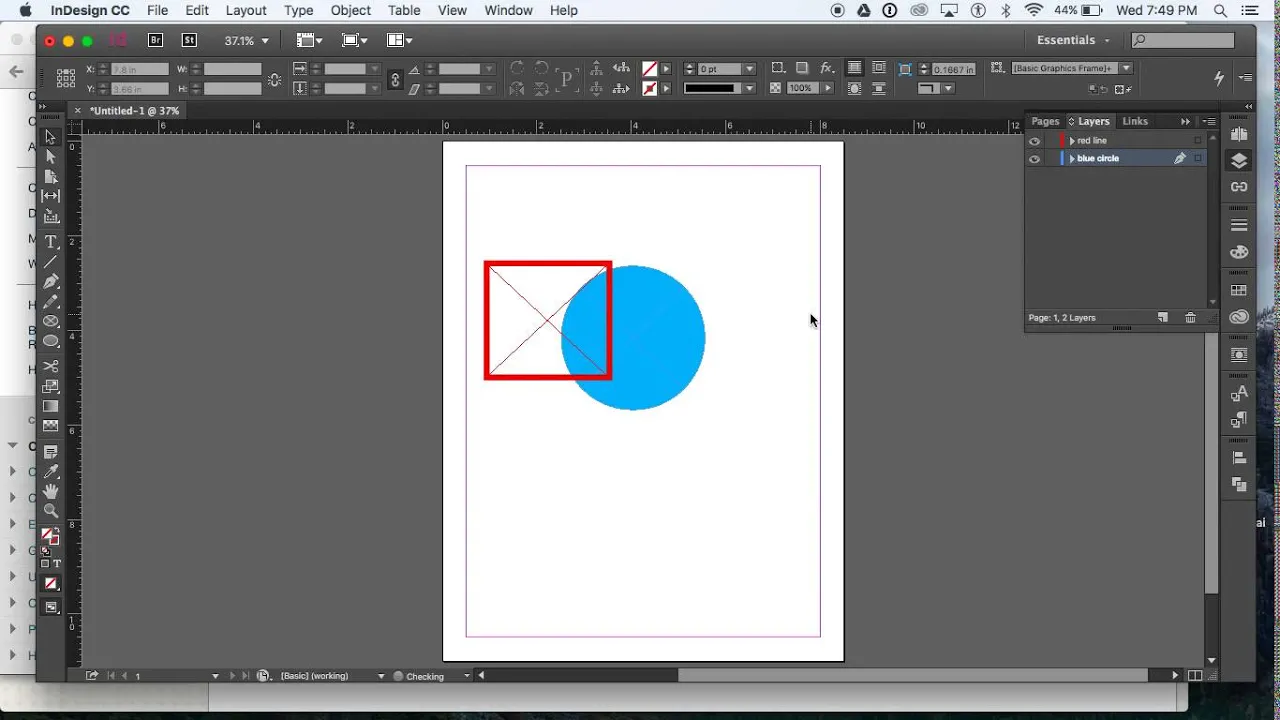Image resolution: width=1280 pixels, height=720 pixels.
Task: Open Adobe Stock with St button
Action: tap(189, 40)
